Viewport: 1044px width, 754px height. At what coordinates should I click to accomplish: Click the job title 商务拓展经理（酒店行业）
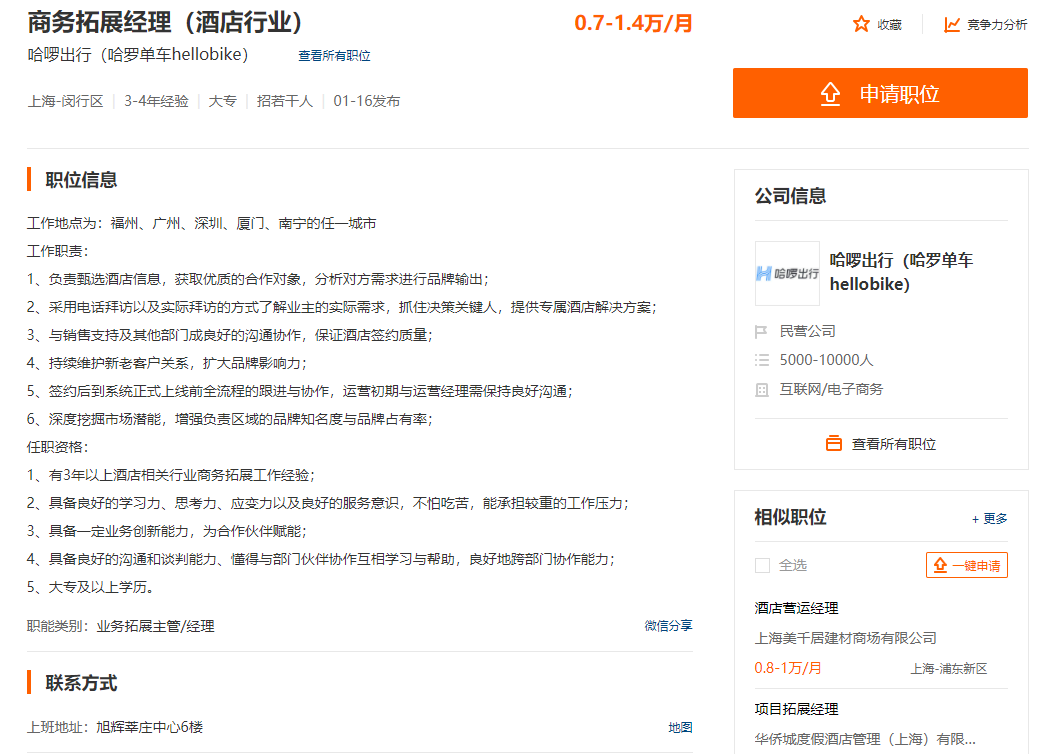click(x=165, y=23)
